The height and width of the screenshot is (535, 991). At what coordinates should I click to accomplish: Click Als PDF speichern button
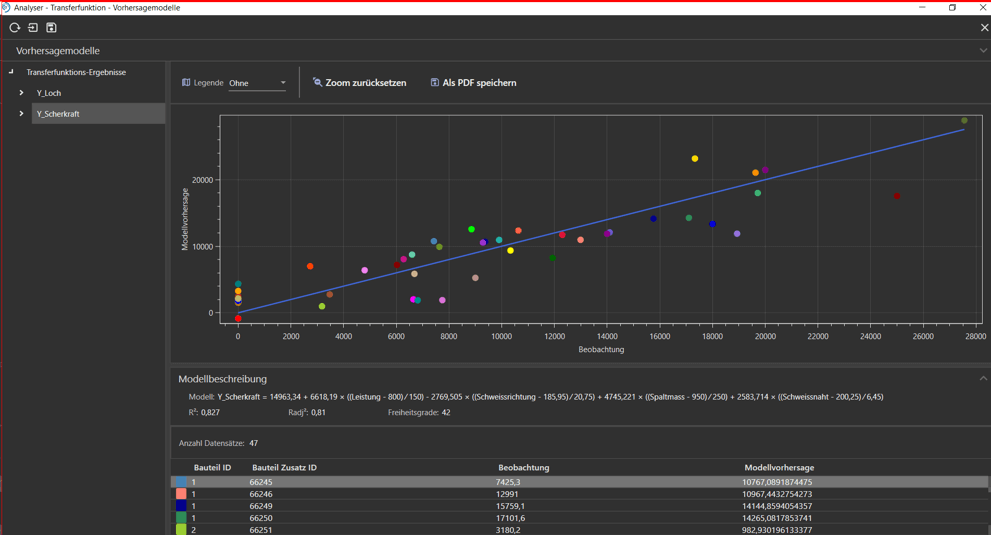[x=473, y=83]
